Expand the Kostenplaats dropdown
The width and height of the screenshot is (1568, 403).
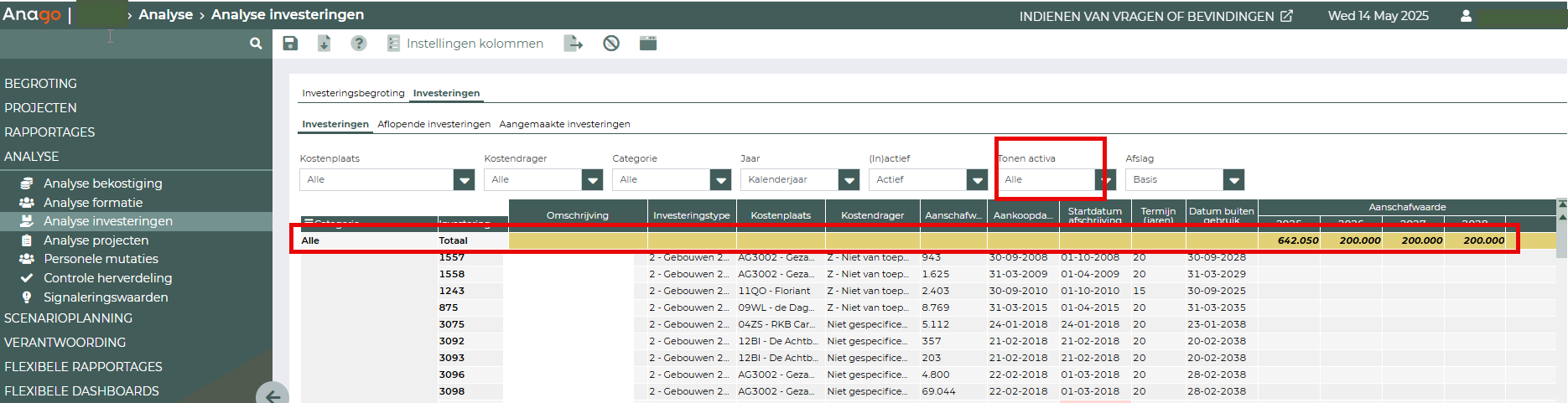(464, 180)
